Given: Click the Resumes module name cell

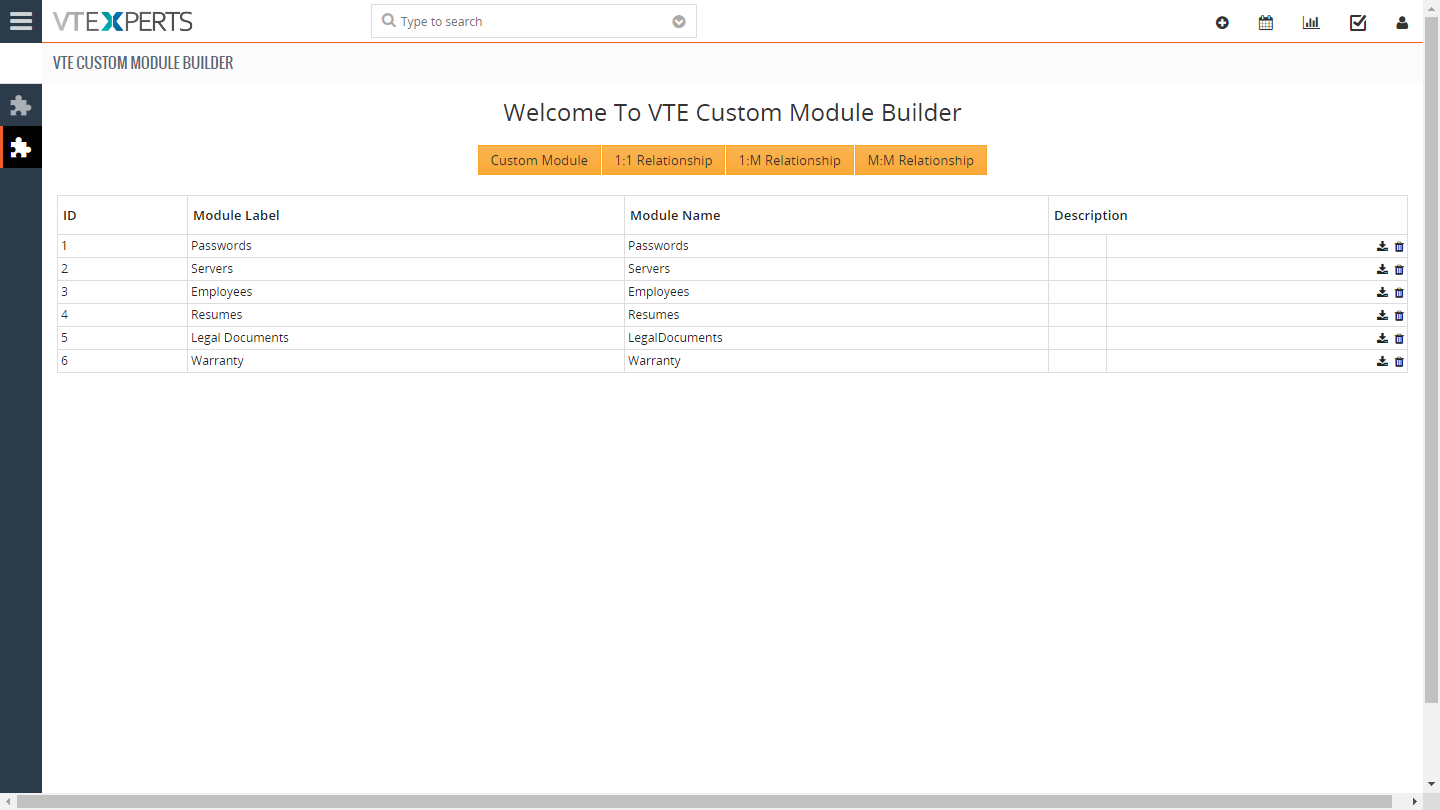Looking at the screenshot, I should [x=836, y=315].
